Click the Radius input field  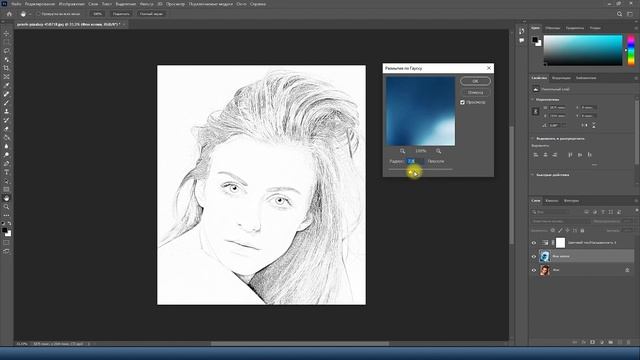pos(415,161)
